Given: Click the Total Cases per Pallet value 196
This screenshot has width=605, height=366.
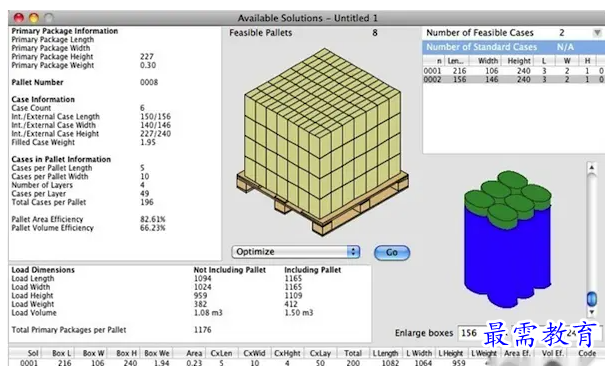Looking at the screenshot, I should point(147,202).
